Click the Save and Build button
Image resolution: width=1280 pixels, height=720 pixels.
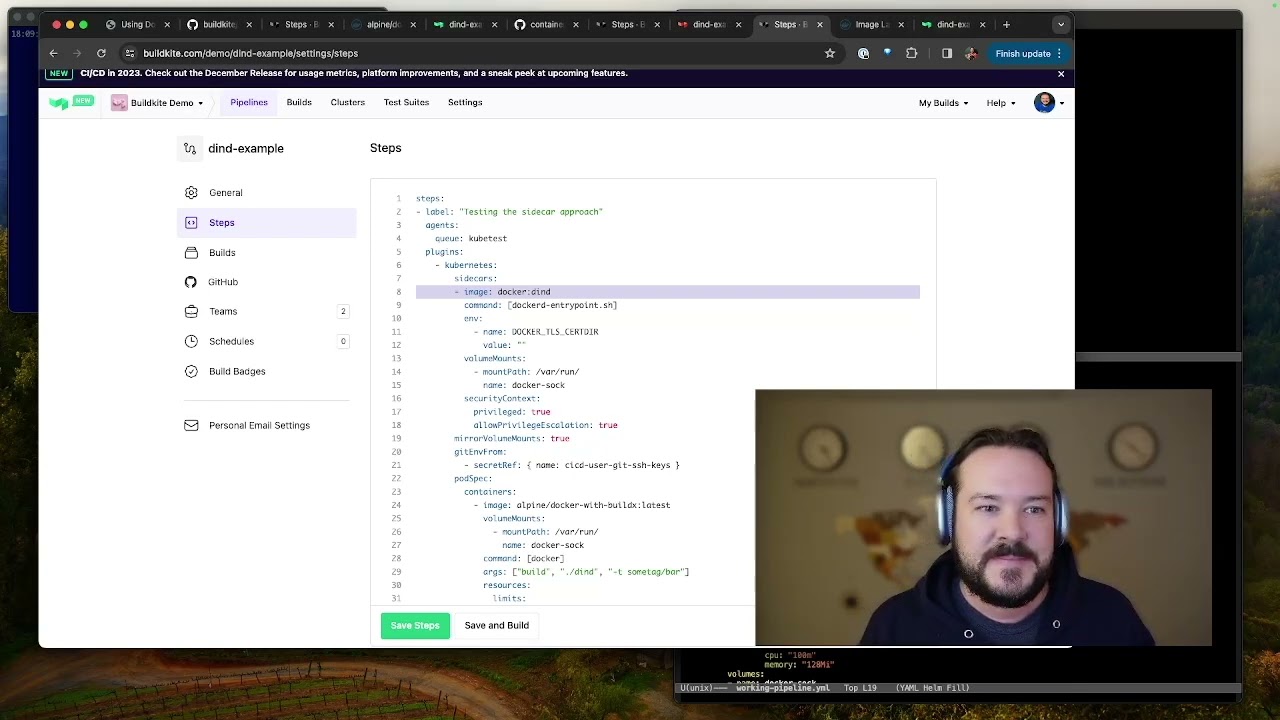tap(497, 625)
